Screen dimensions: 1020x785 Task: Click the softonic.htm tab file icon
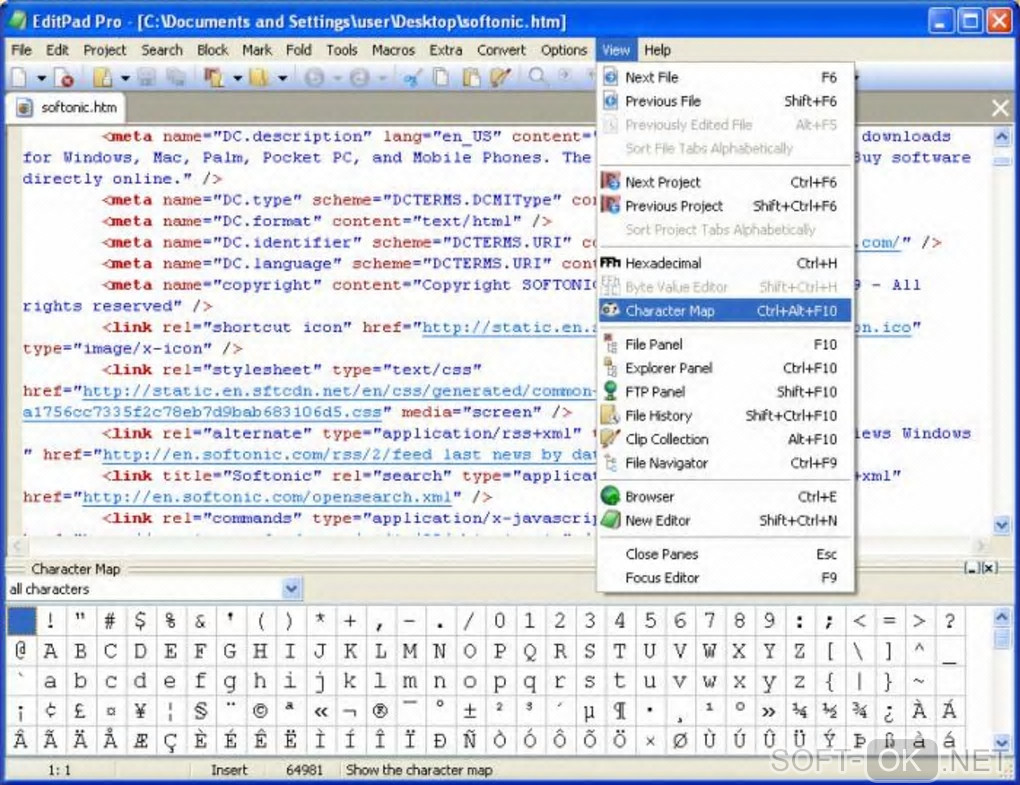pos(24,107)
